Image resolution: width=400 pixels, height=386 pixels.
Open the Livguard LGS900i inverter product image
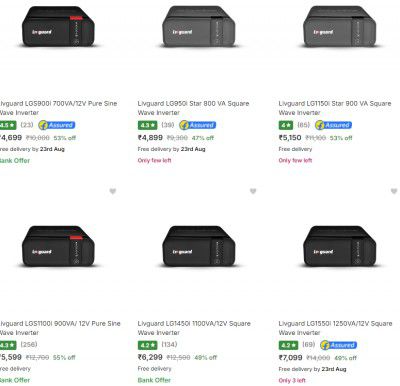tap(58, 28)
